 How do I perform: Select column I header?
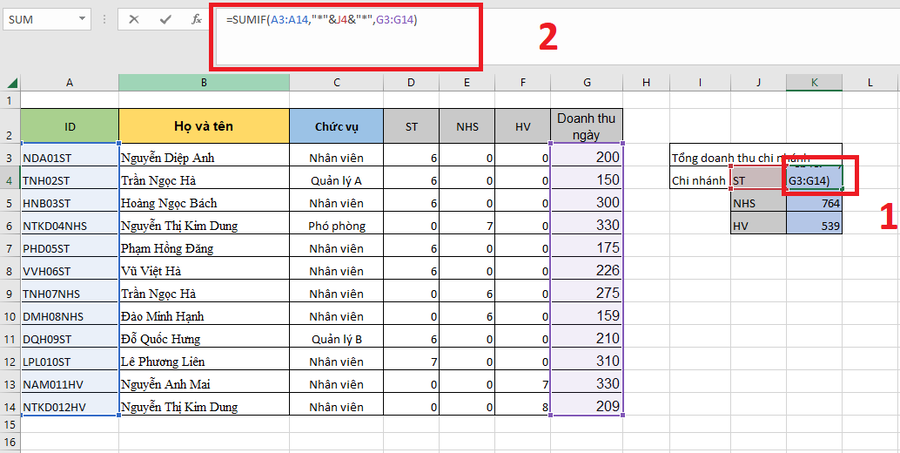coord(700,83)
